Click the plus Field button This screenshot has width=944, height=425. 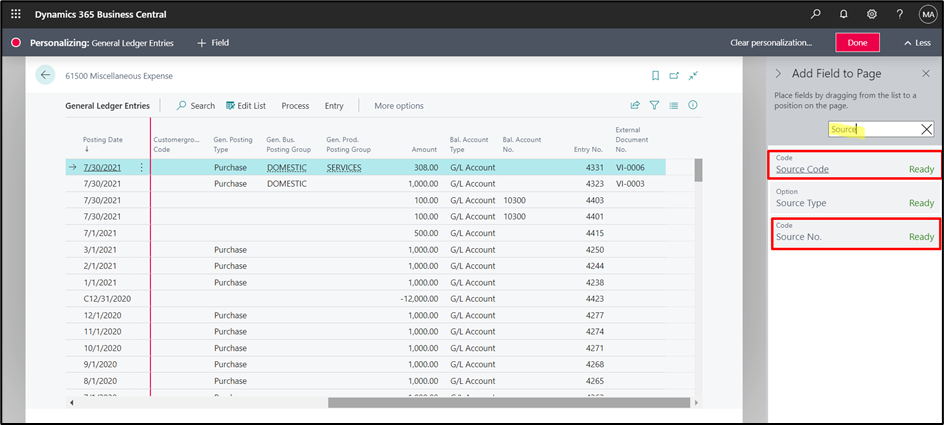click(213, 43)
